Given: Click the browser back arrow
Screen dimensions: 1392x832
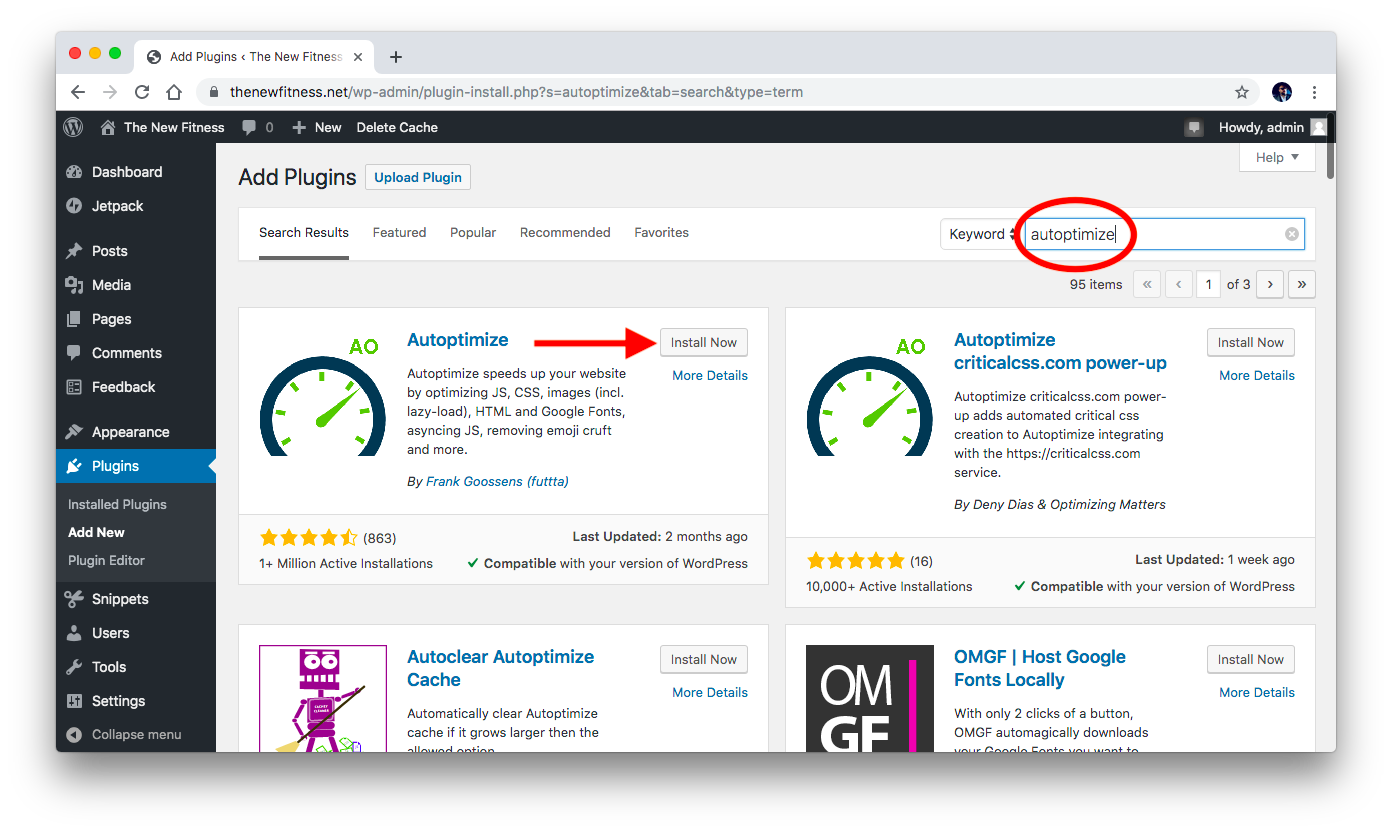Looking at the screenshot, I should coord(78,92).
